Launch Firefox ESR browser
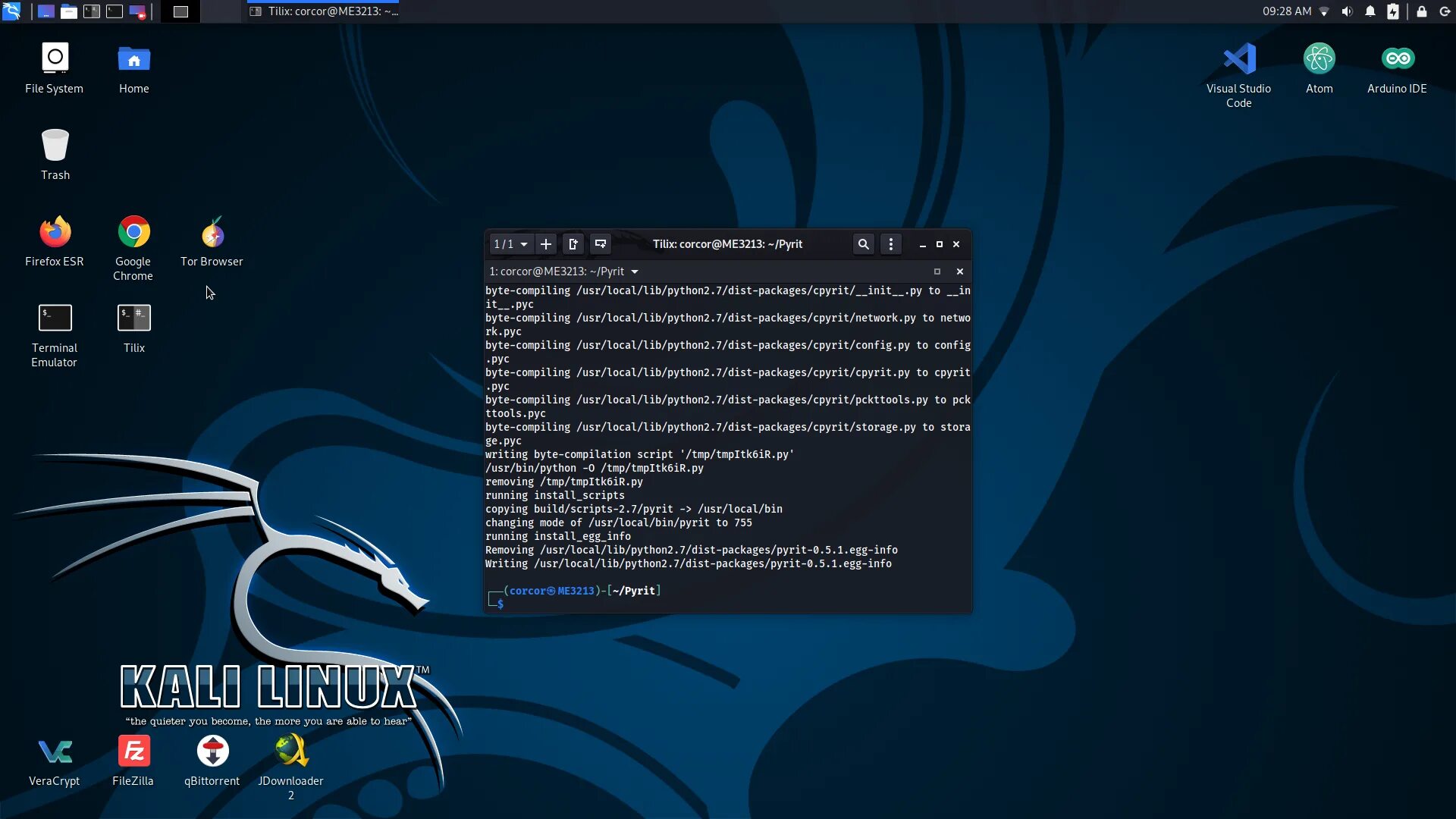 point(54,232)
